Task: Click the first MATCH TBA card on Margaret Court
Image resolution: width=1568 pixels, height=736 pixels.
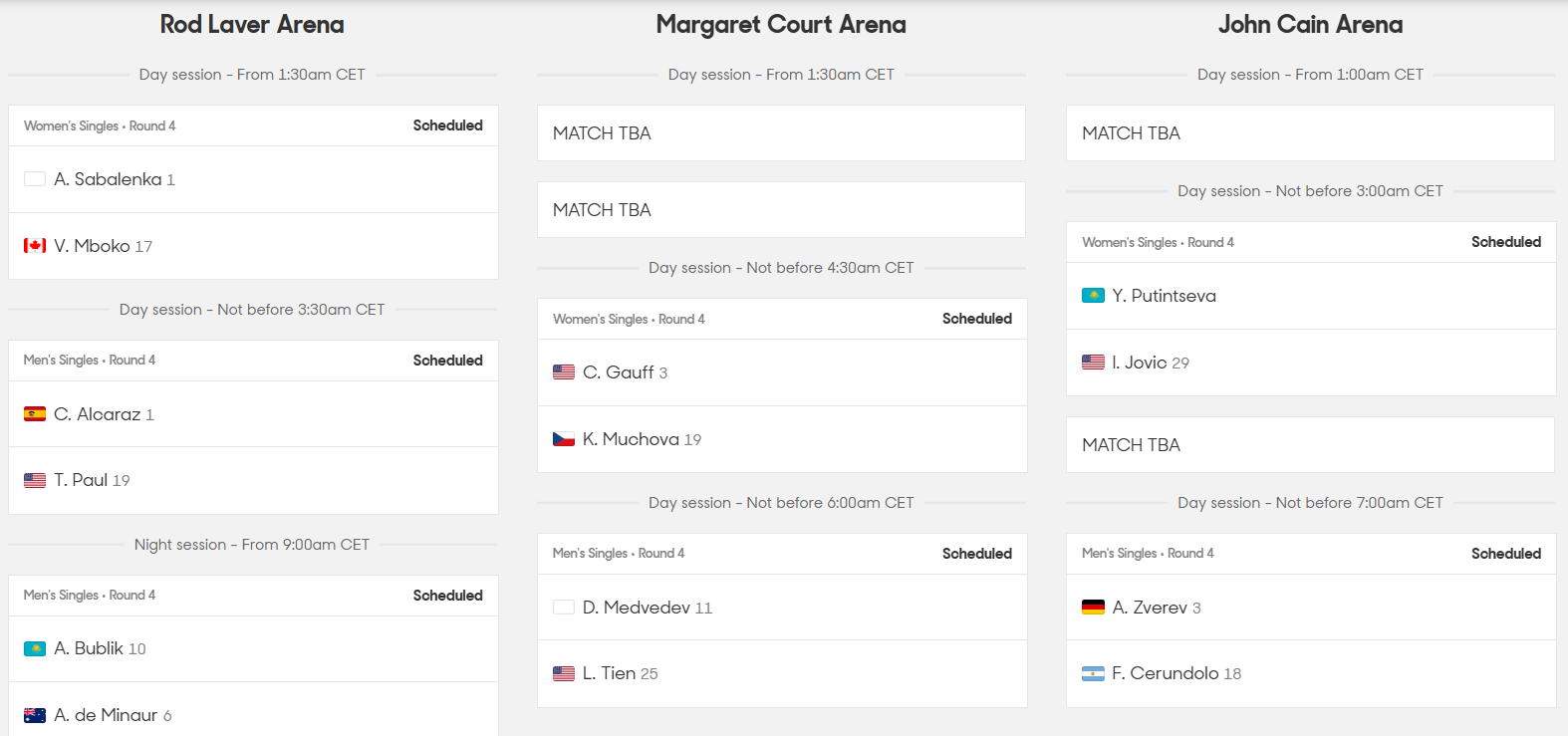Action: point(781,132)
